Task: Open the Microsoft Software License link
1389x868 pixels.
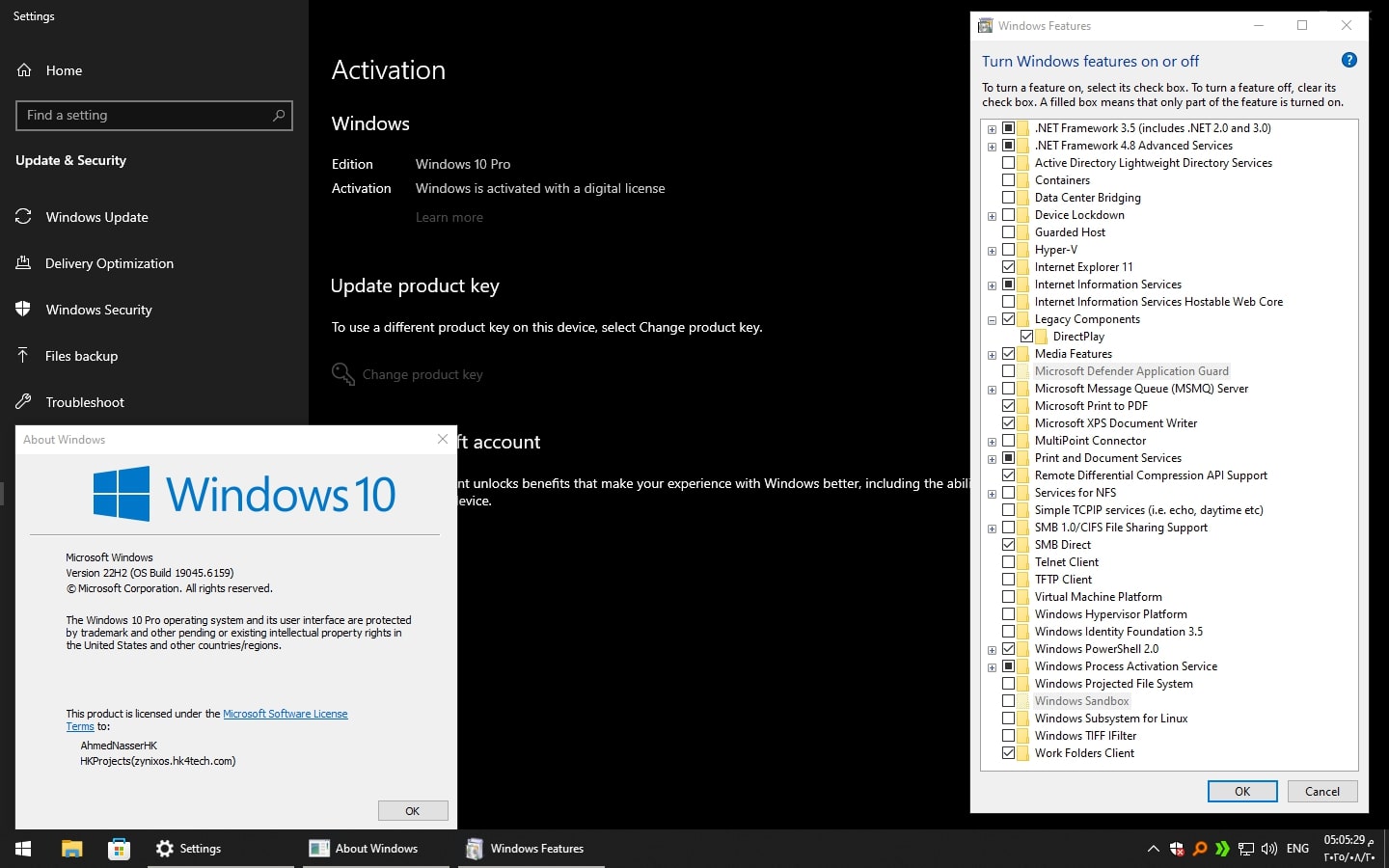Action: 285,714
